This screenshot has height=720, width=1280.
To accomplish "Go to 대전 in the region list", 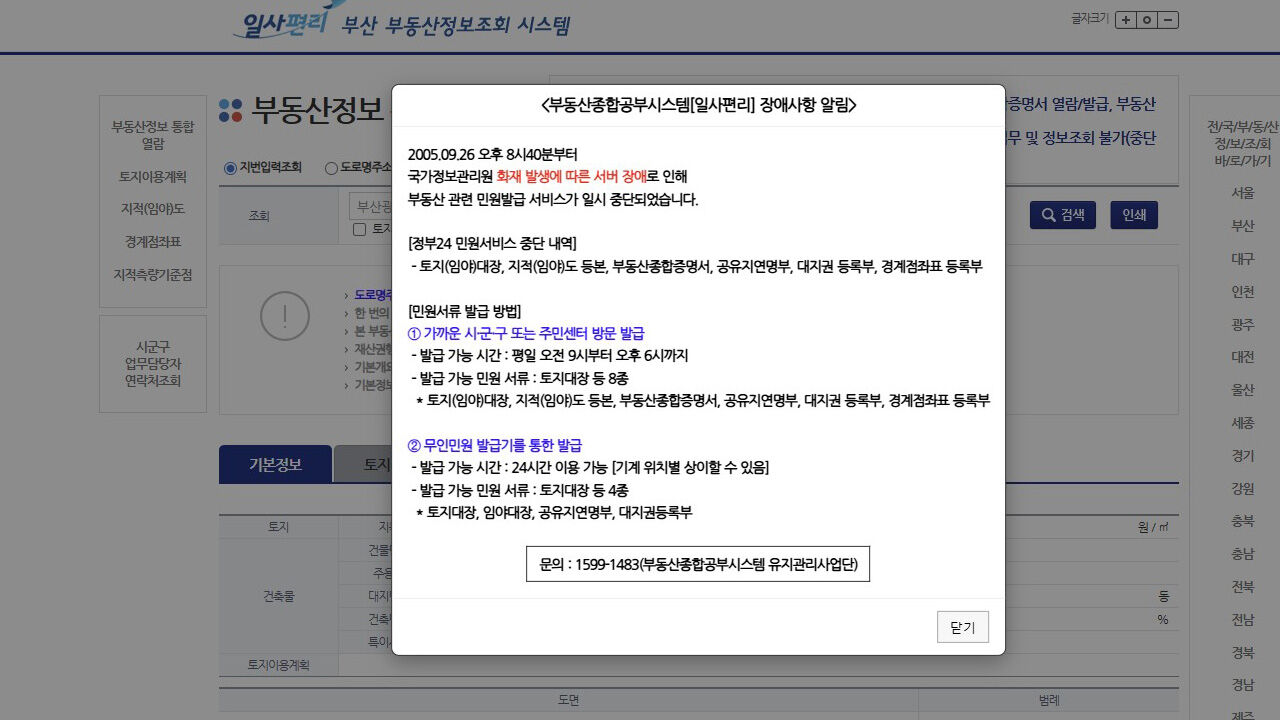I will point(1243,357).
